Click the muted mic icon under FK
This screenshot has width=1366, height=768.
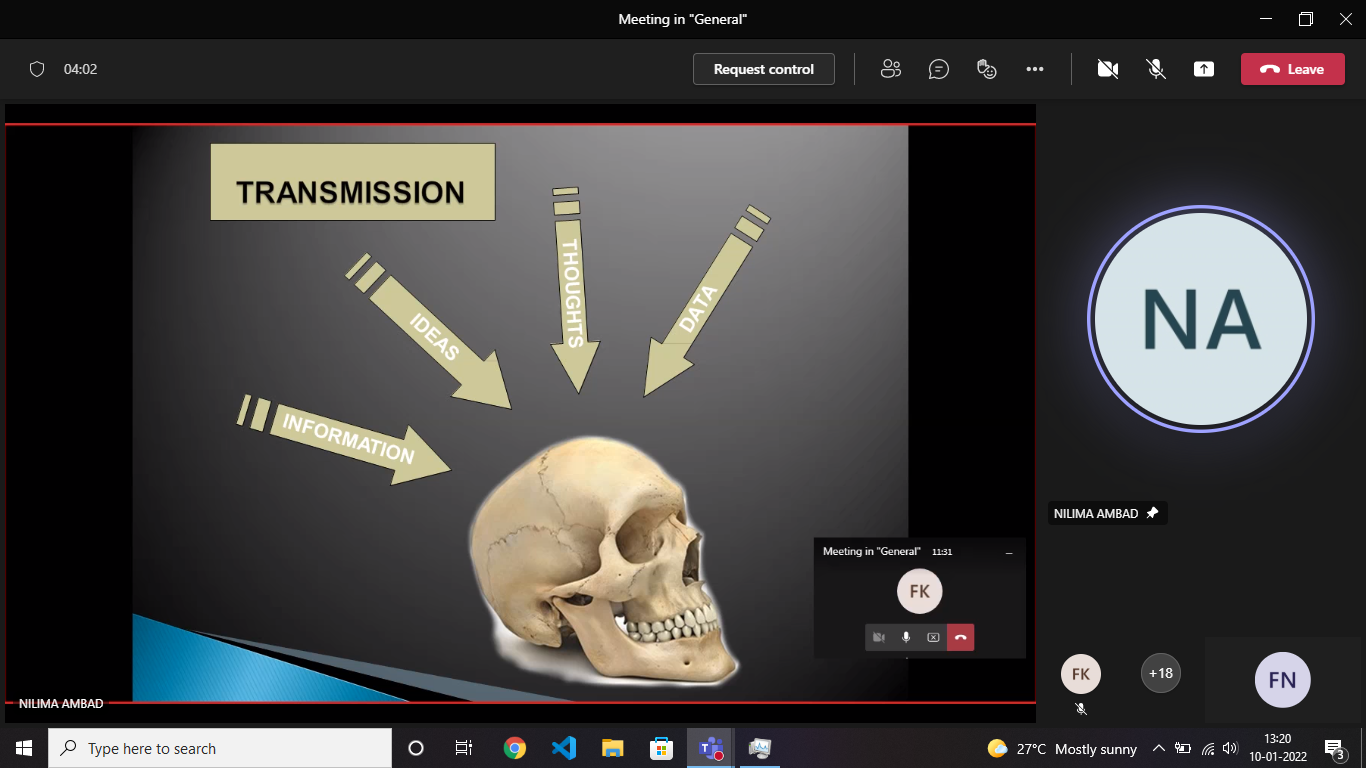(1081, 708)
